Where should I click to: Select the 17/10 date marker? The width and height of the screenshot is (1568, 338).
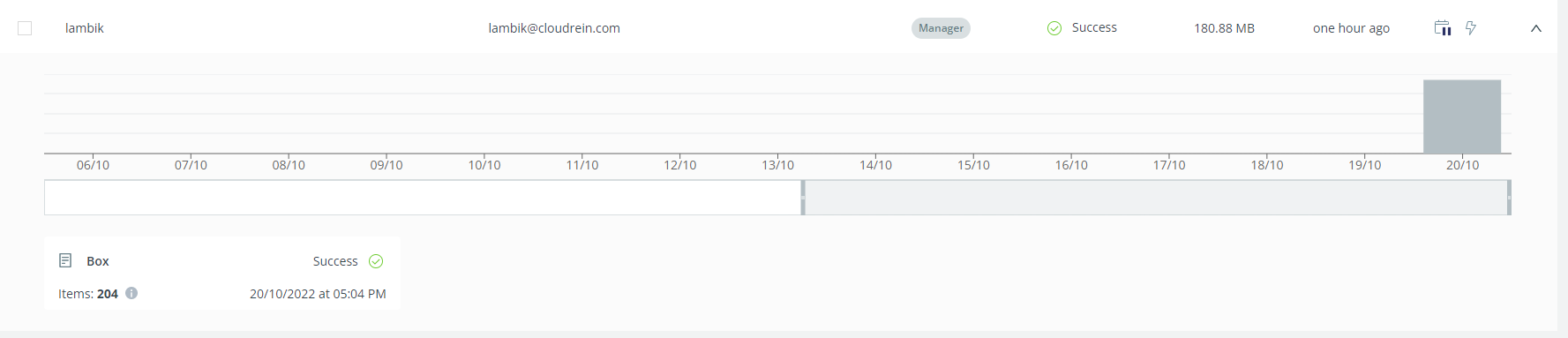[1169, 165]
